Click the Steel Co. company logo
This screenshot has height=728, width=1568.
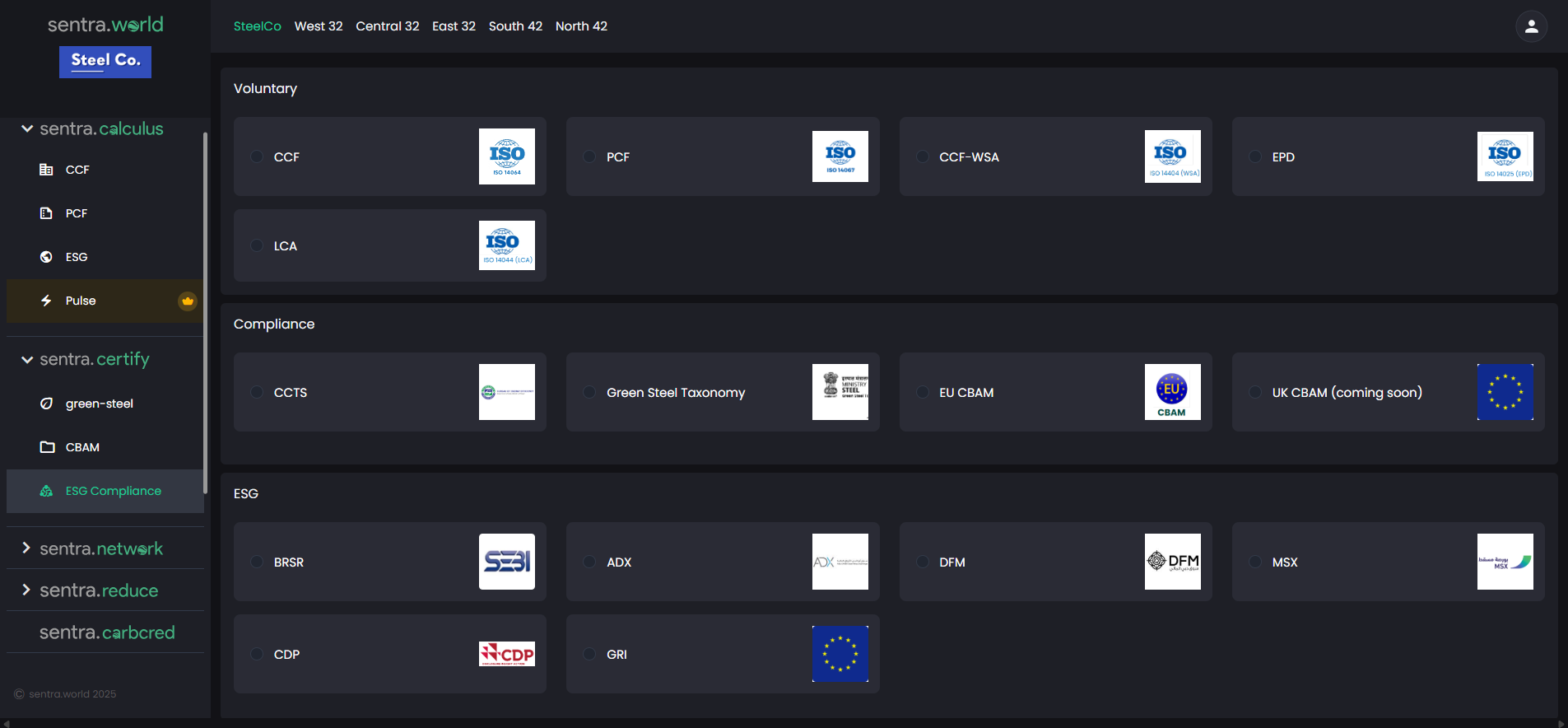pyautogui.click(x=105, y=62)
